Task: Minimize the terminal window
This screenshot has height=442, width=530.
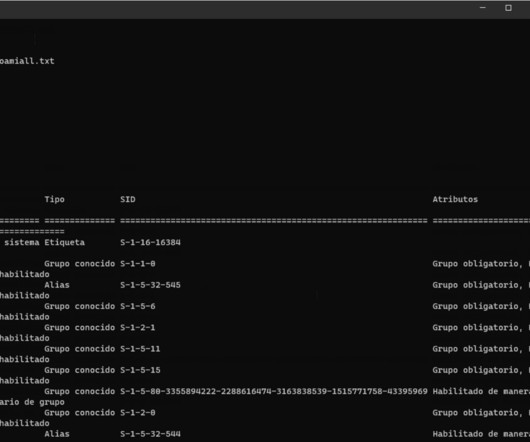Action: click(x=483, y=8)
